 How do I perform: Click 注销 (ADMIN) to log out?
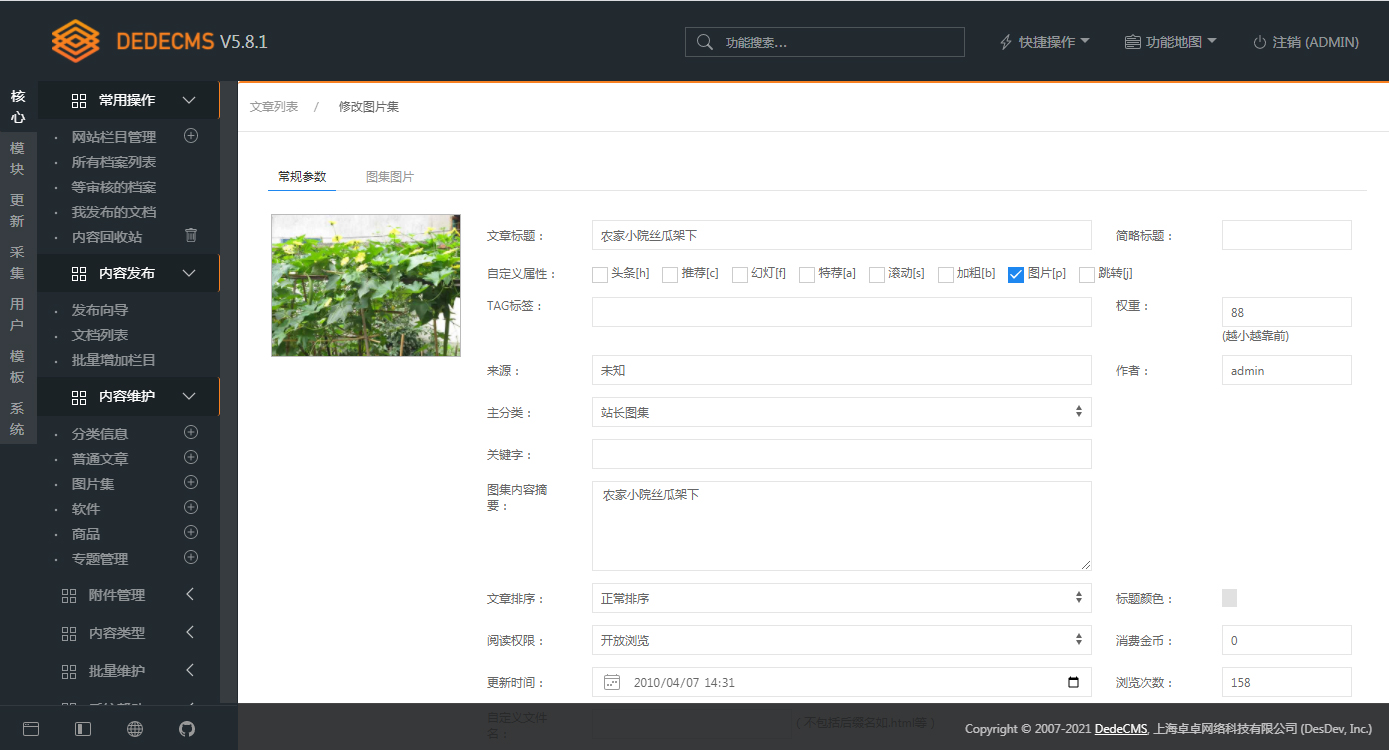click(1306, 42)
